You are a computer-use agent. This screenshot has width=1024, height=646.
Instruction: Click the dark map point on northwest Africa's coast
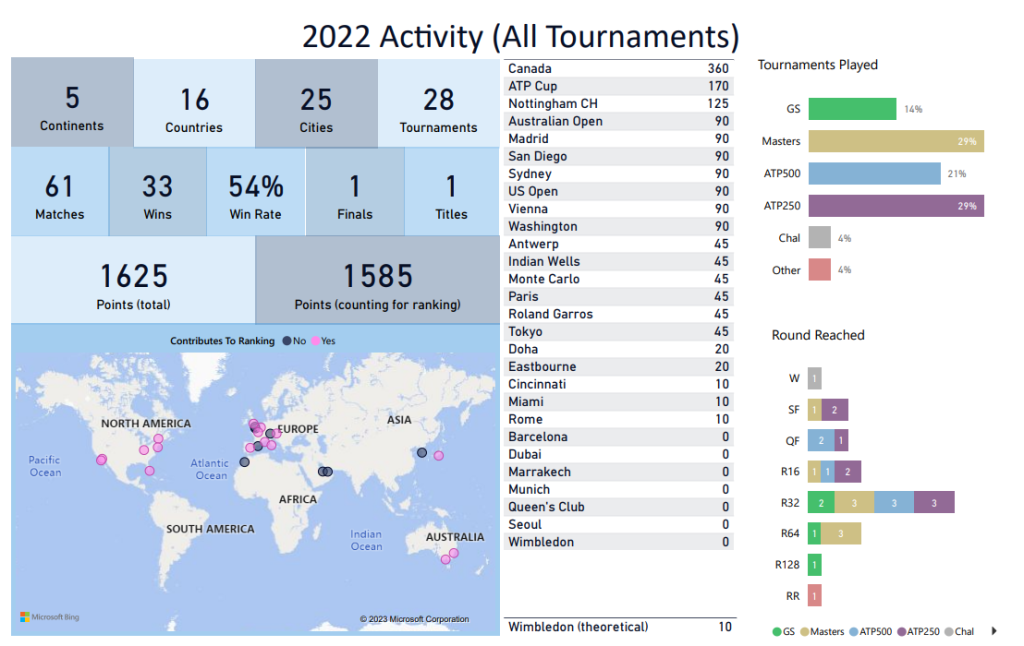[x=244, y=462]
